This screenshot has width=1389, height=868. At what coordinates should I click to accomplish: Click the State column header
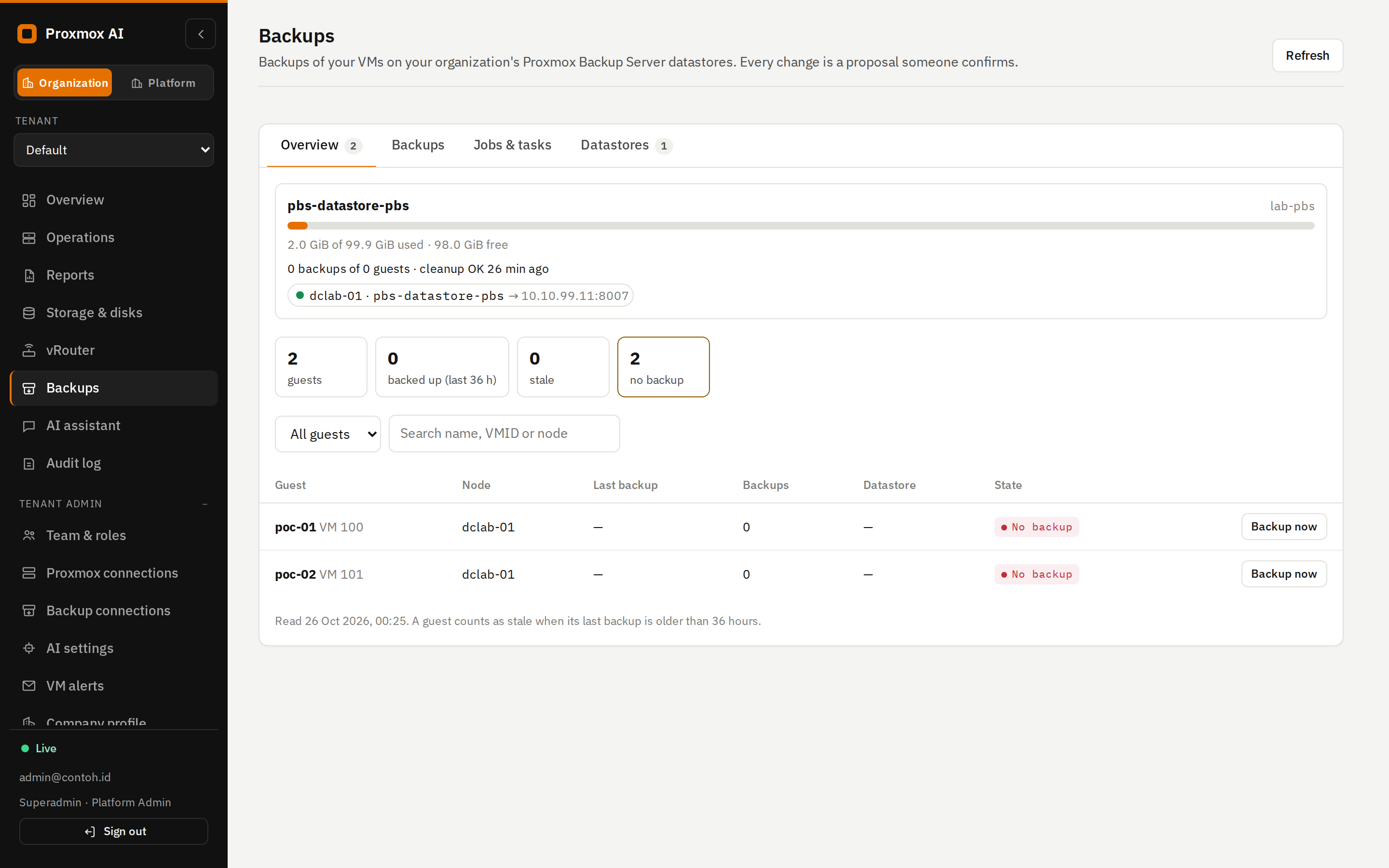pos(1008,485)
